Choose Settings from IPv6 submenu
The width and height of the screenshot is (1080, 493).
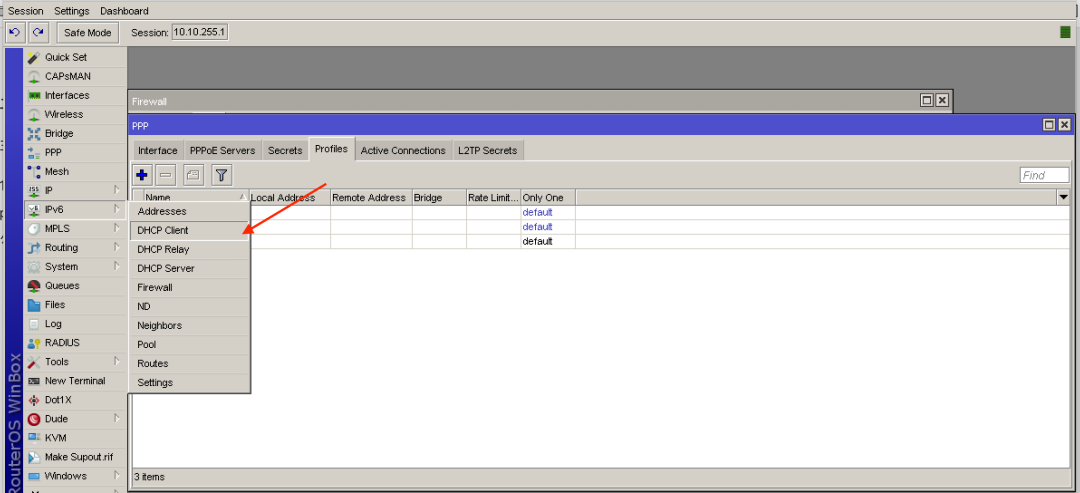(189, 383)
